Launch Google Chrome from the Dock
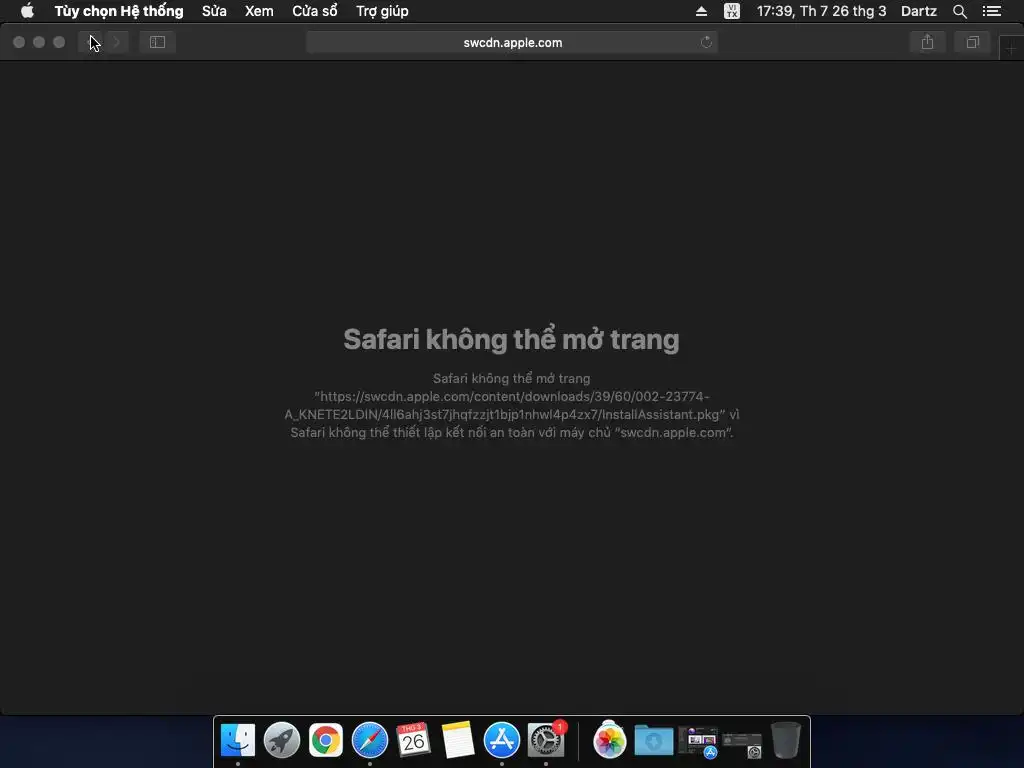Screen dimensions: 1024x768 (325, 741)
